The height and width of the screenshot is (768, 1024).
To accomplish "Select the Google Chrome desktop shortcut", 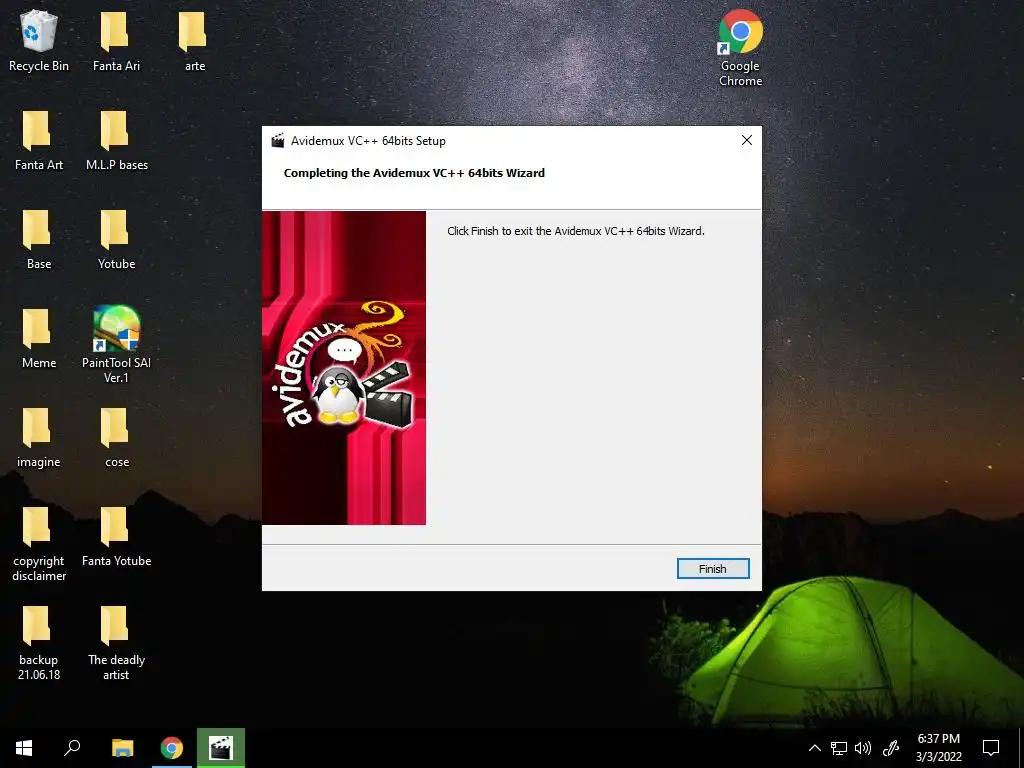I will pos(740,48).
